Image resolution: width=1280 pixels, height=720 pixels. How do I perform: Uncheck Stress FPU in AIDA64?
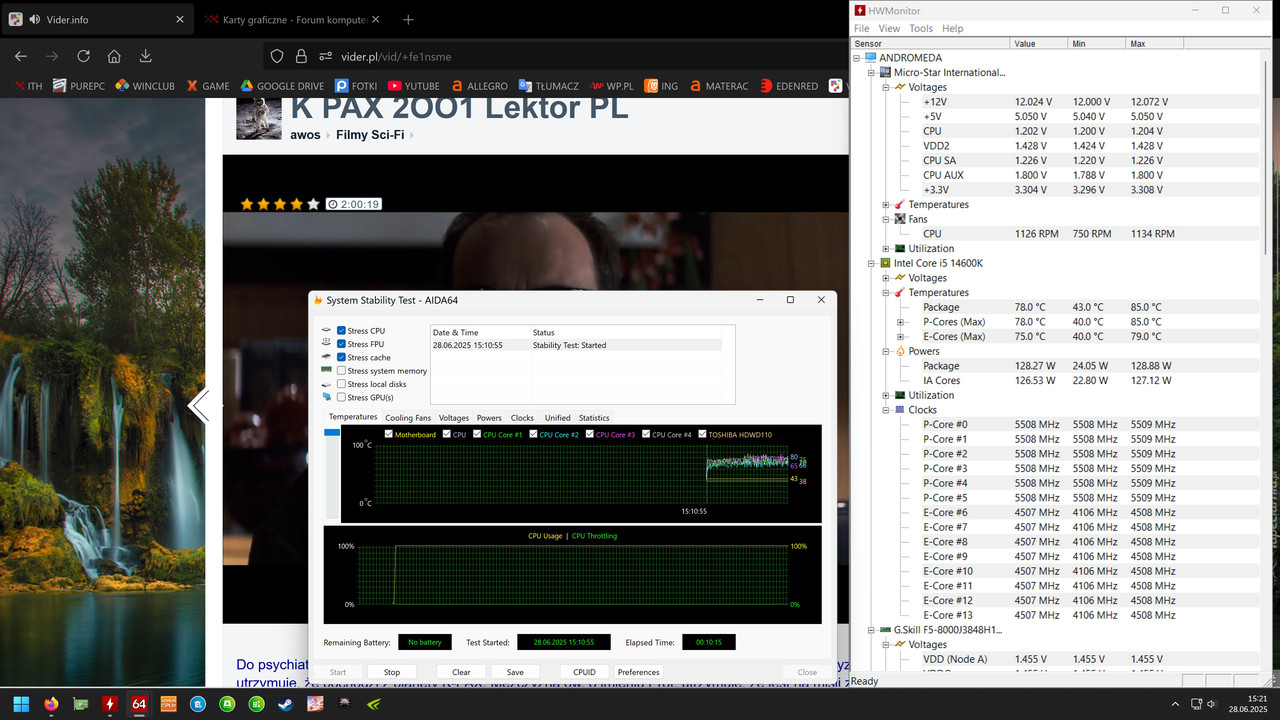[x=342, y=344]
